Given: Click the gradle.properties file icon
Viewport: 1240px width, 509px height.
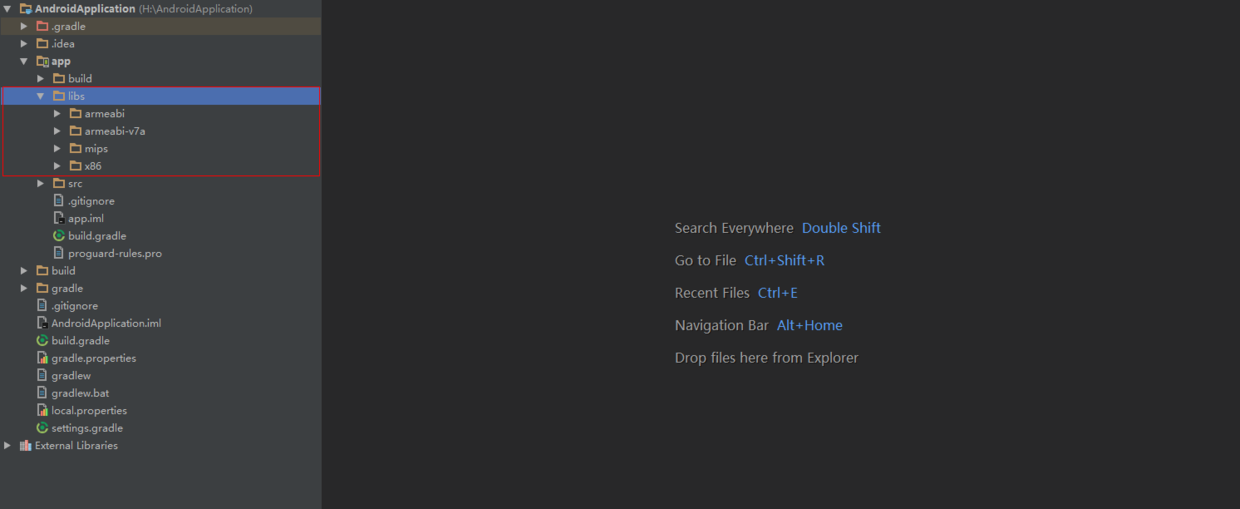Looking at the screenshot, I should 42,358.
